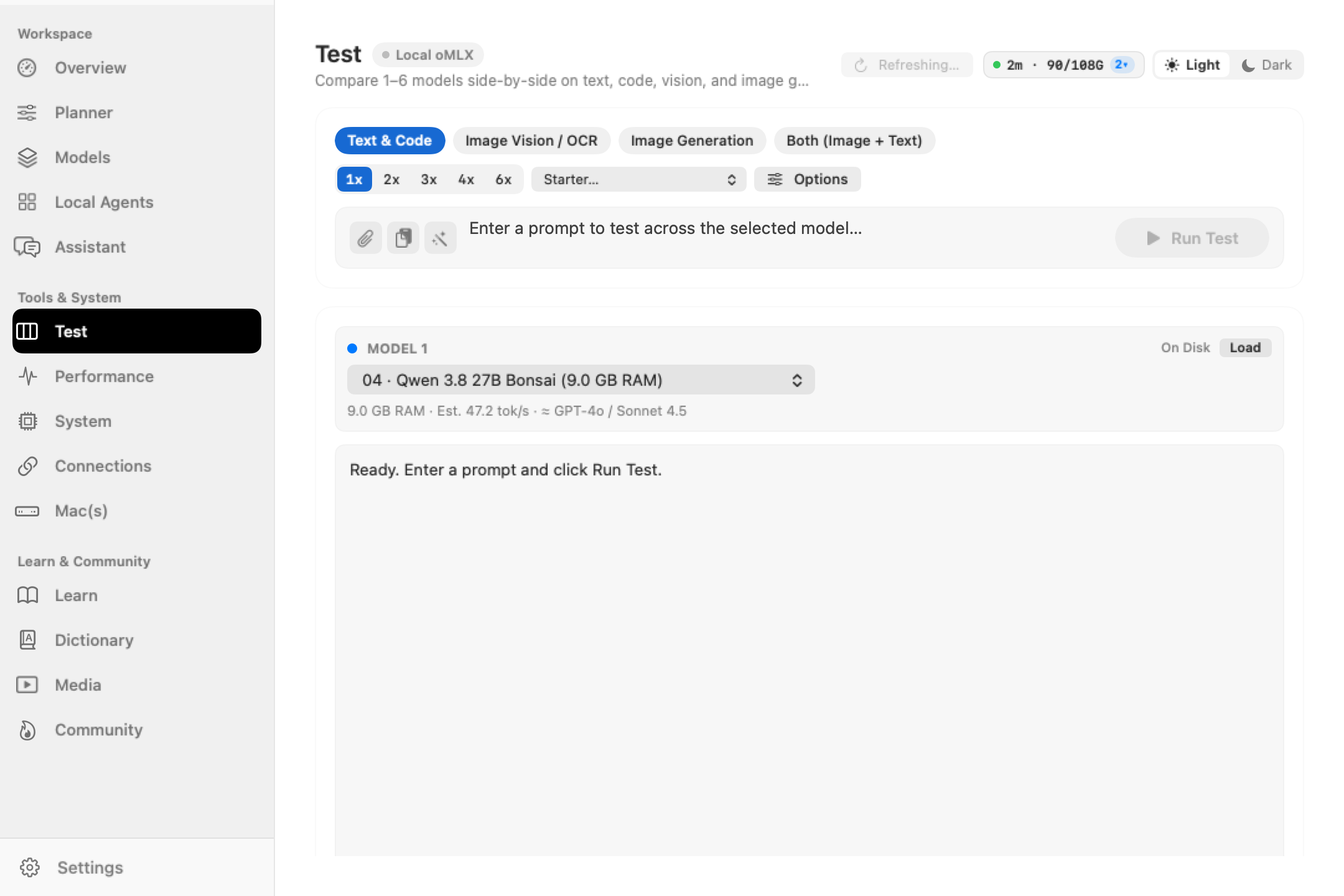Image resolution: width=1344 pixels, height=896 pixels.
Task: Switch to Both (Image + Text) tab
Action: click(854, 141)
